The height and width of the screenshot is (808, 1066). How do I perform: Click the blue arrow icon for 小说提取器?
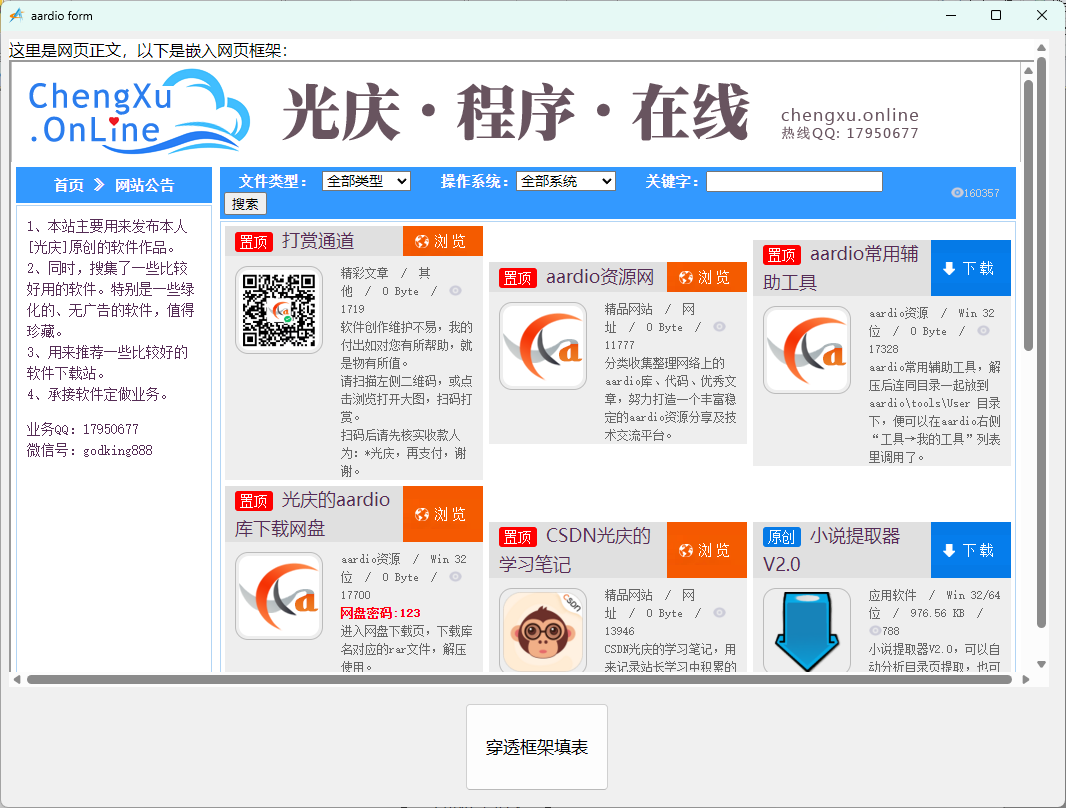[807, 631]
